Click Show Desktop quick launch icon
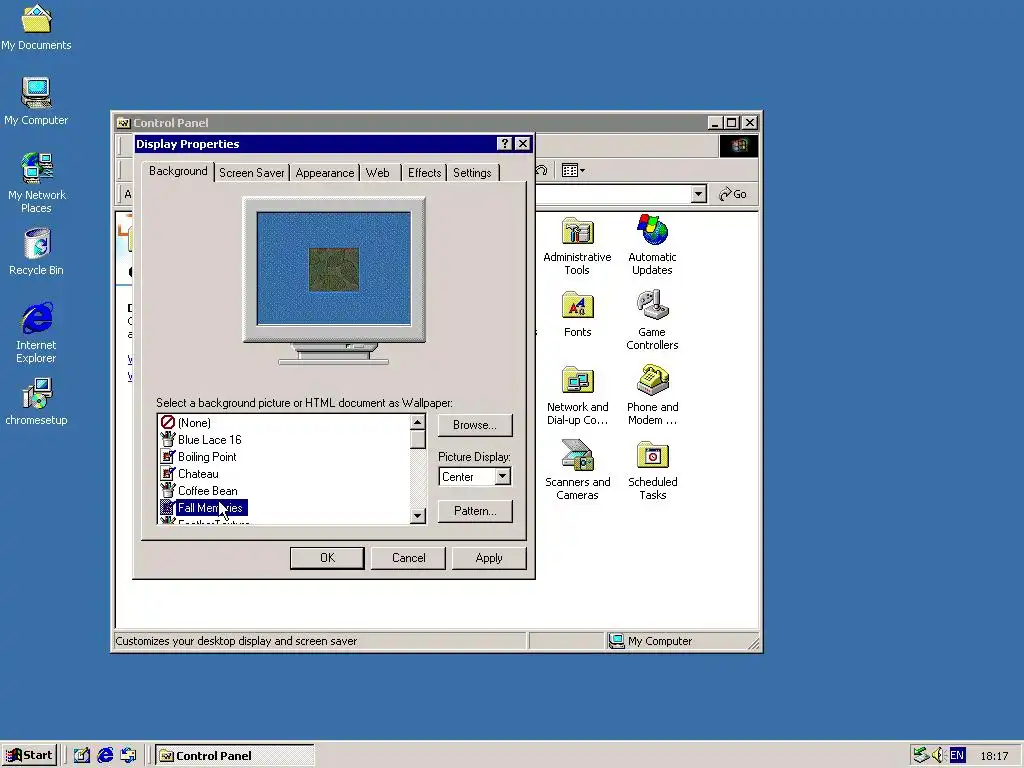This screenshot has width=1024, height=768. [x=82, y=756]
